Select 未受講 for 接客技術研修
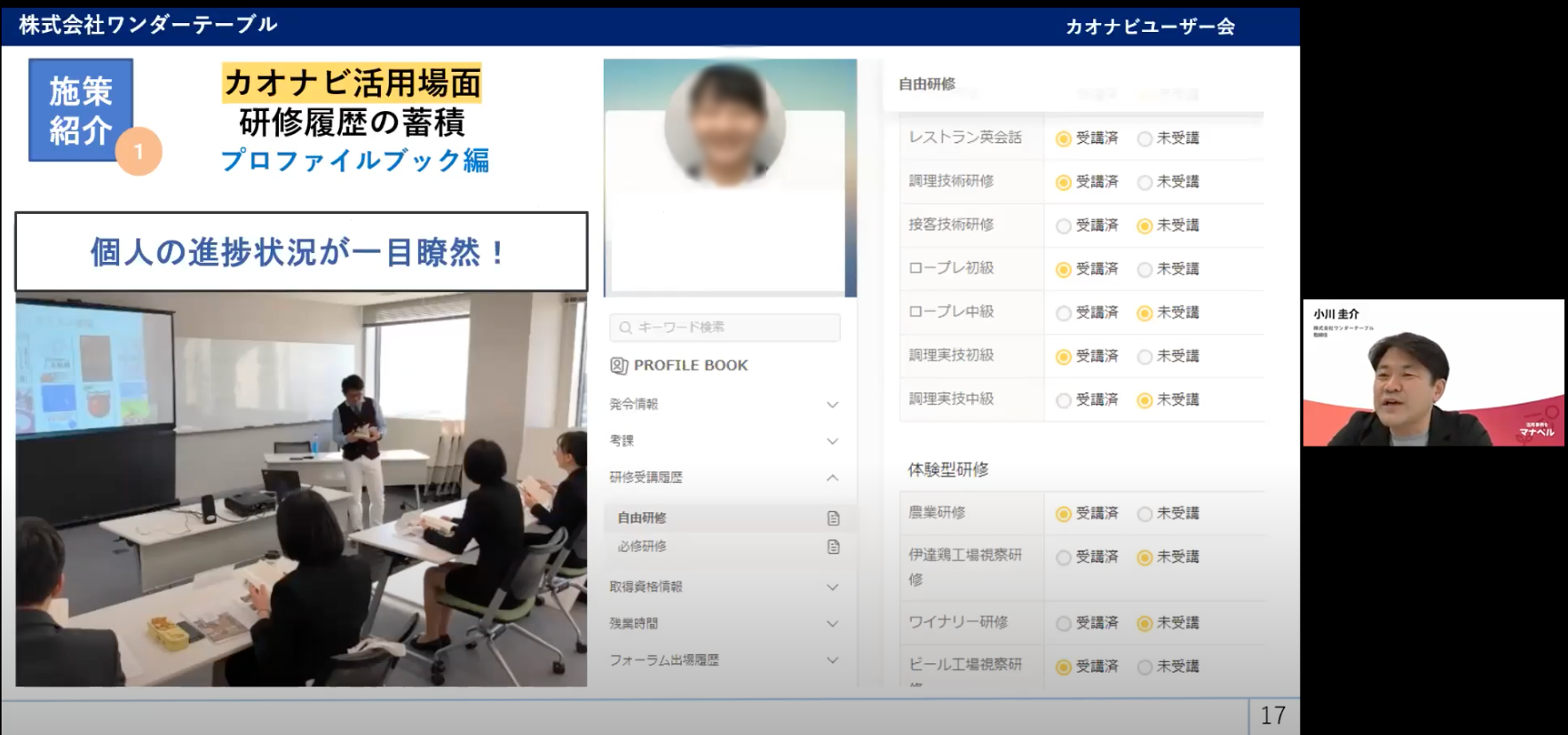 1144,225
